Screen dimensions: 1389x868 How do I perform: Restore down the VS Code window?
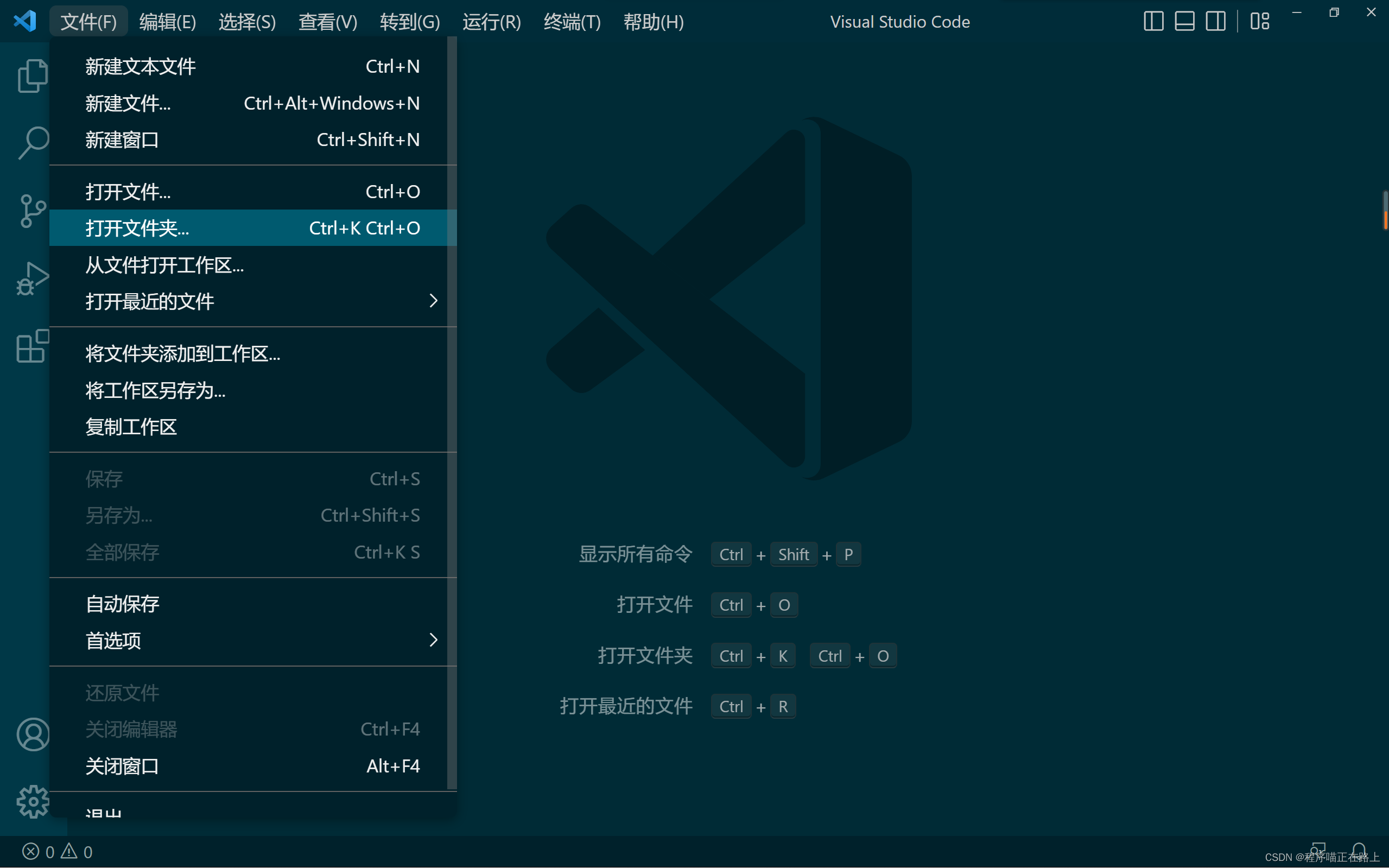[1334, 12]
